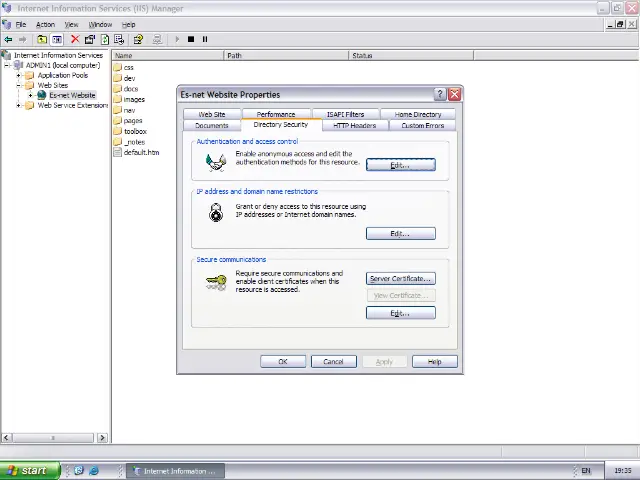
Task: Sort the list by the Name column header
Action: coord(168,55)
